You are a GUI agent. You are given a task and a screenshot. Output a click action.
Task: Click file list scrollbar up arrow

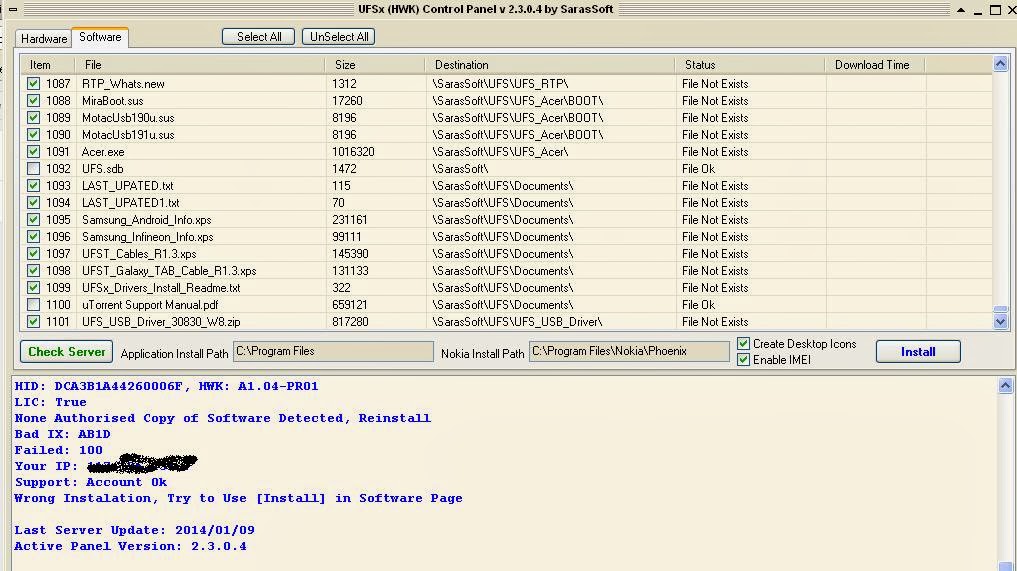[1000, 64]
